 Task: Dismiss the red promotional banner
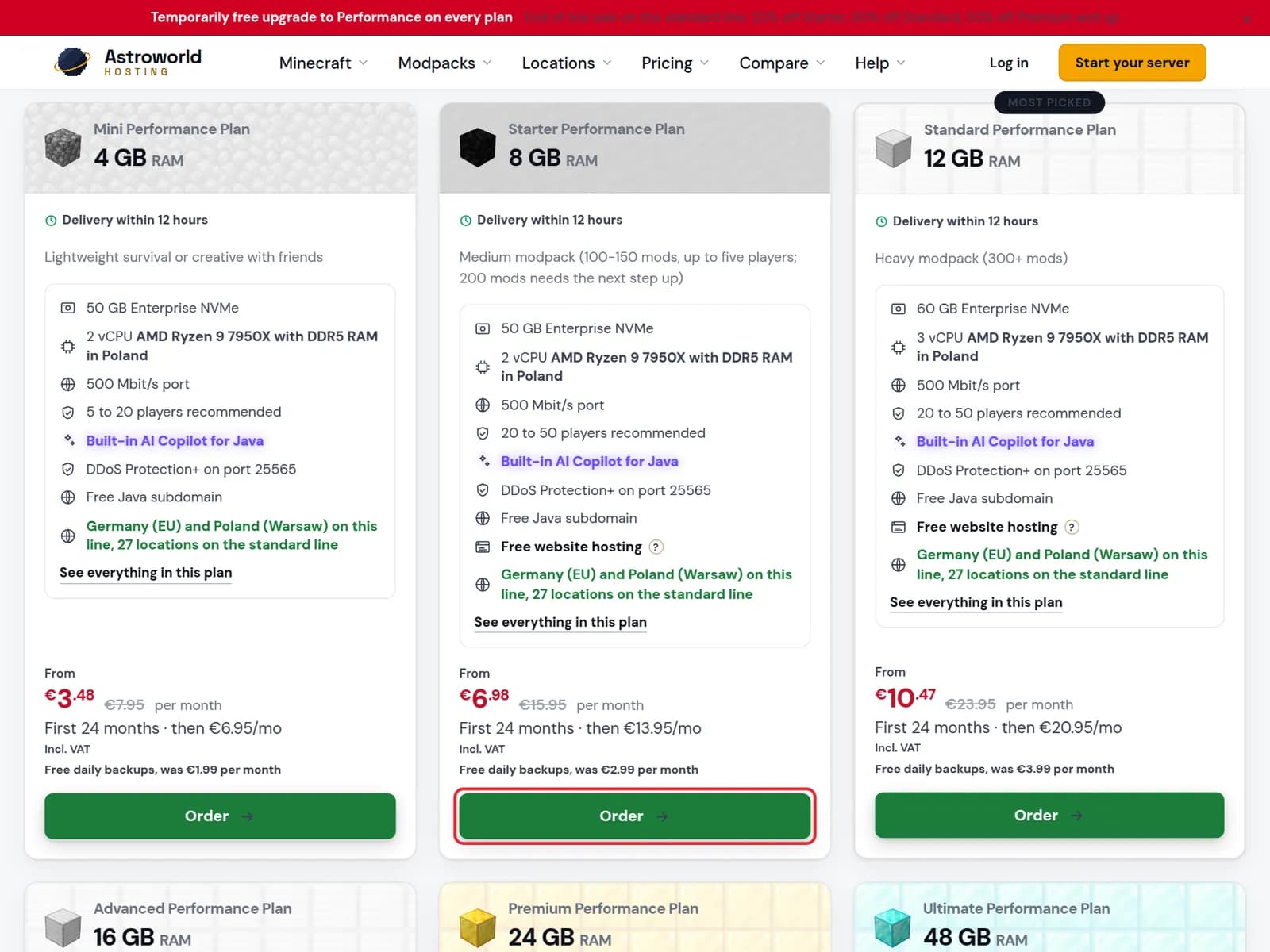(1247, 18)
